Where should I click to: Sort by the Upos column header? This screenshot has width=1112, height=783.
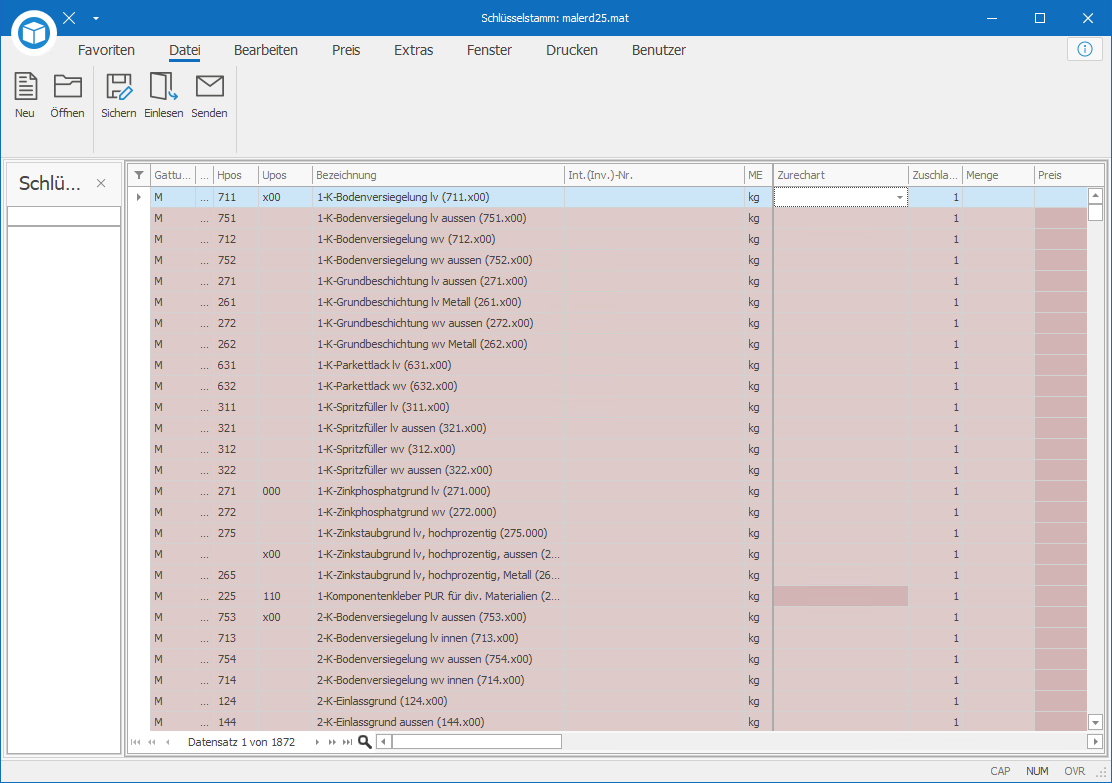coord(285,175)
